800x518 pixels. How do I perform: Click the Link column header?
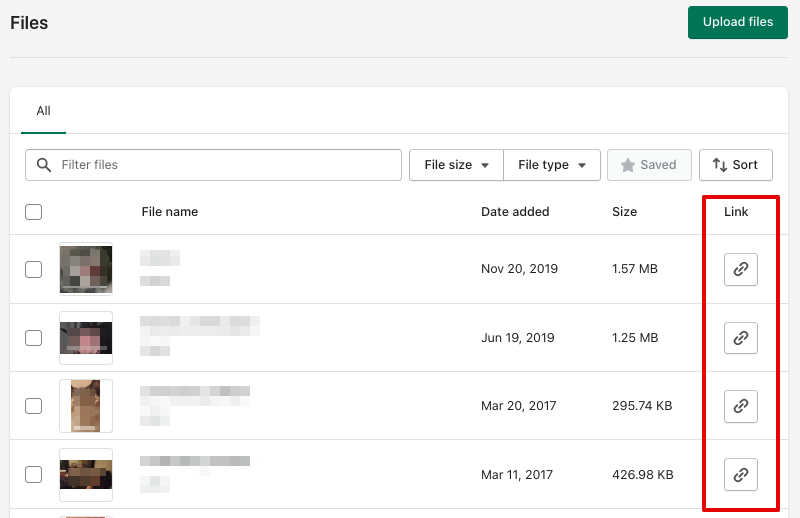tap(736, 212)
